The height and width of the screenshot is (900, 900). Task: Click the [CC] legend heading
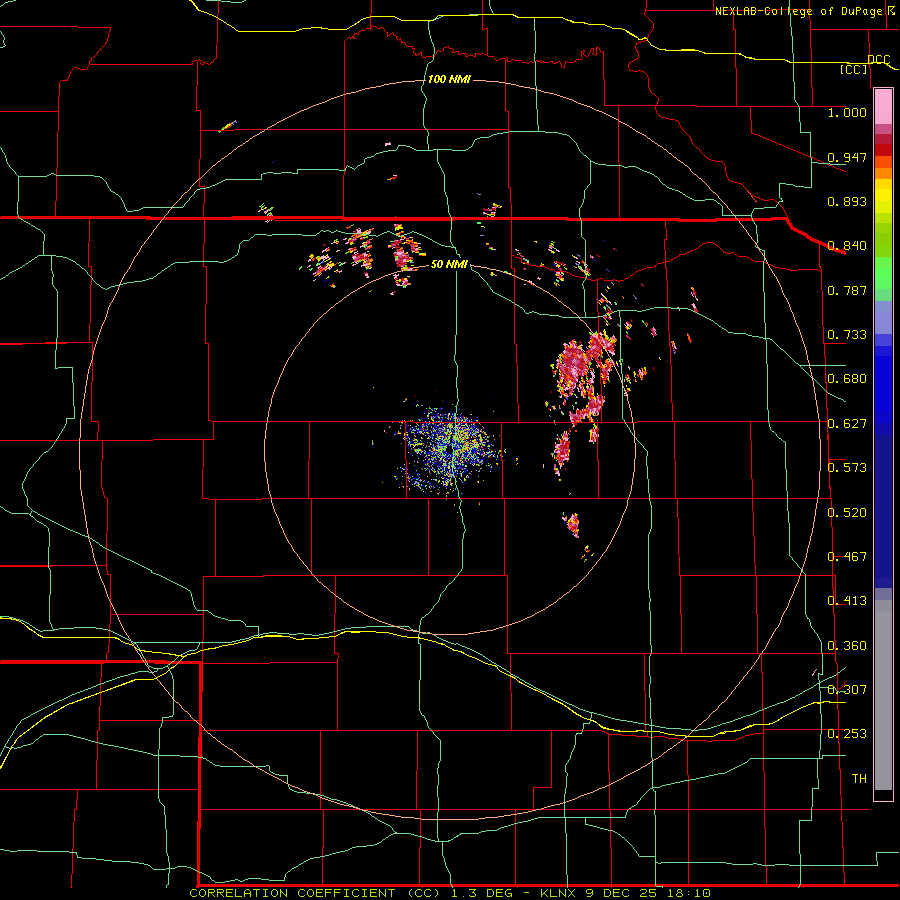pyautogui.click(x=853, y=69)
